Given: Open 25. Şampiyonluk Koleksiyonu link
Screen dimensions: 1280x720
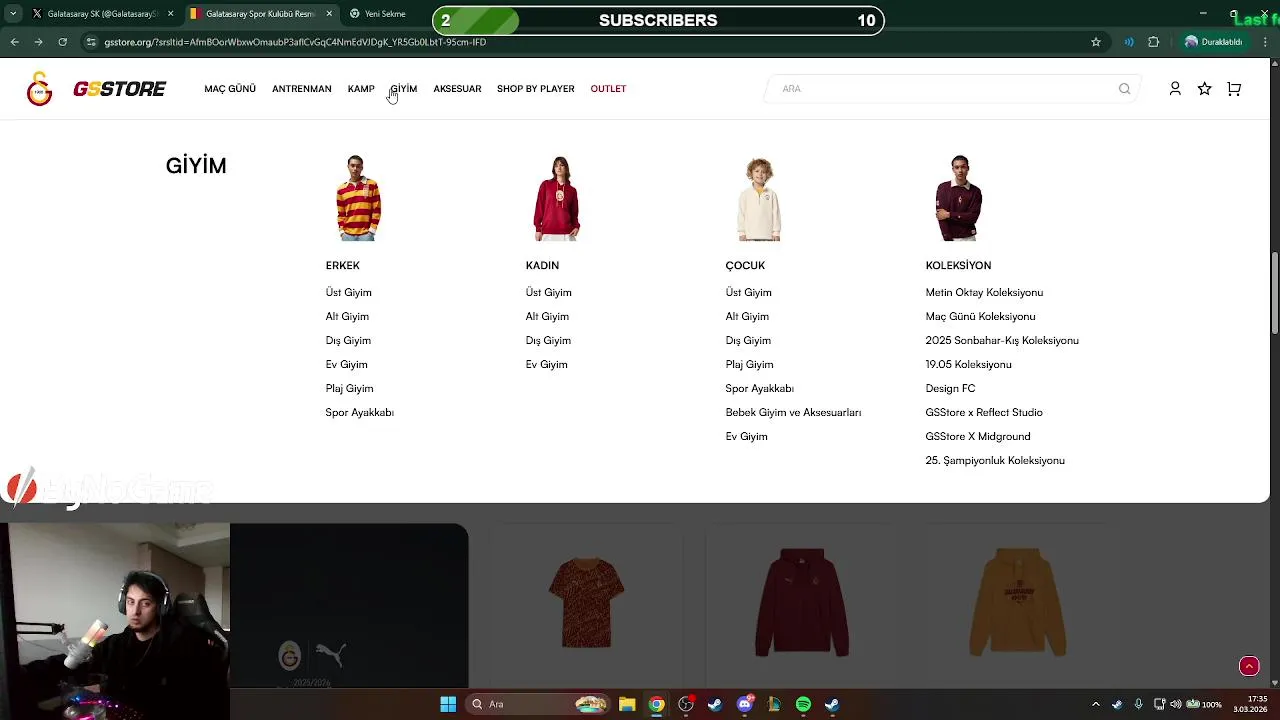Looking at the screenshot, I should point(995,460).
